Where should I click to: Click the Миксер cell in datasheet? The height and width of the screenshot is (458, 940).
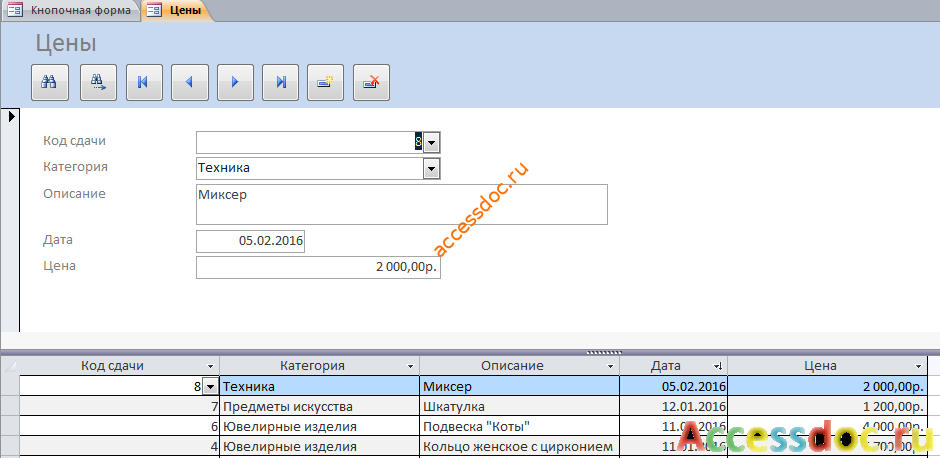(x=520, y=387)
